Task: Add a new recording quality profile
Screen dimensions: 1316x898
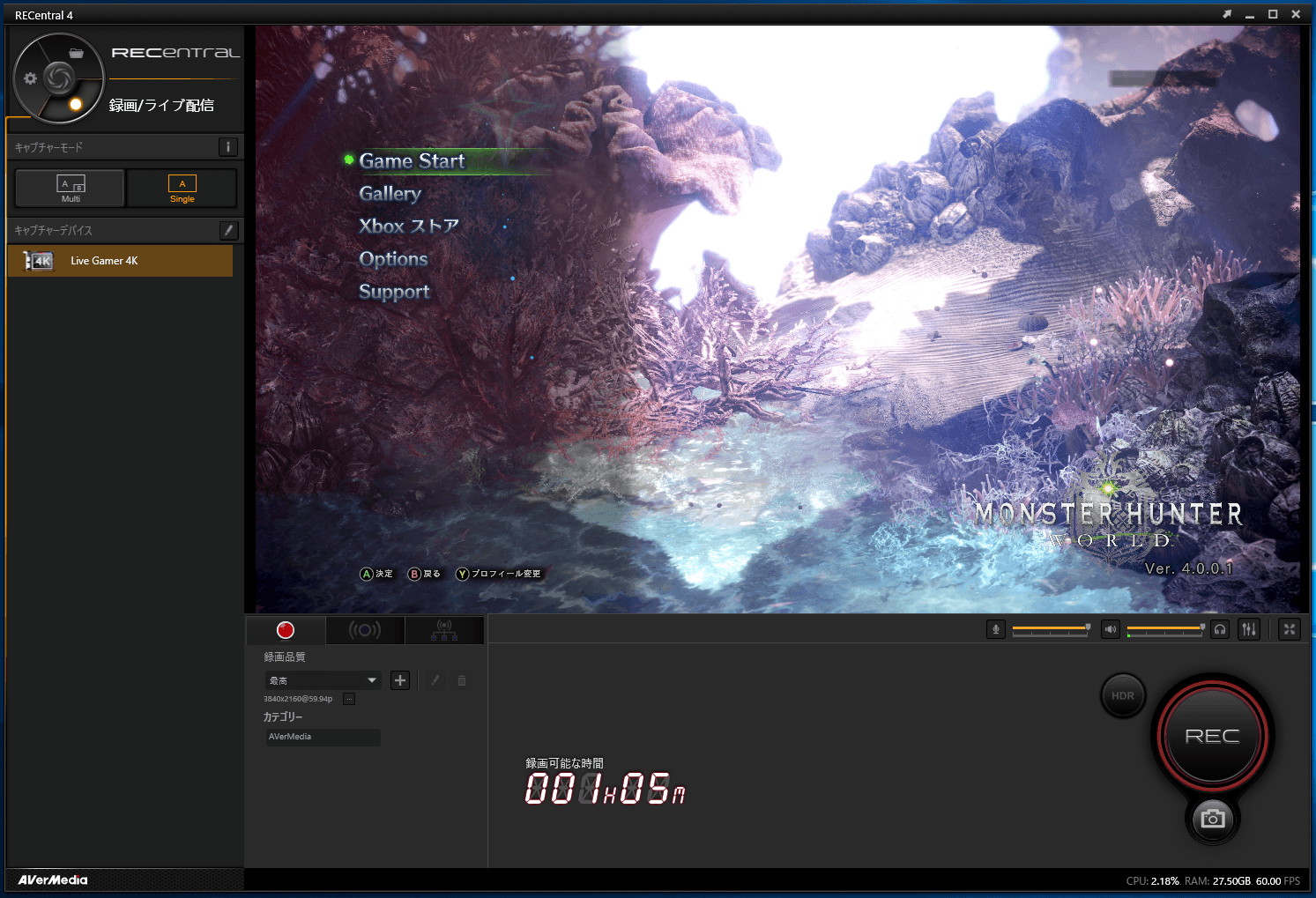Action: click(400, 680)
